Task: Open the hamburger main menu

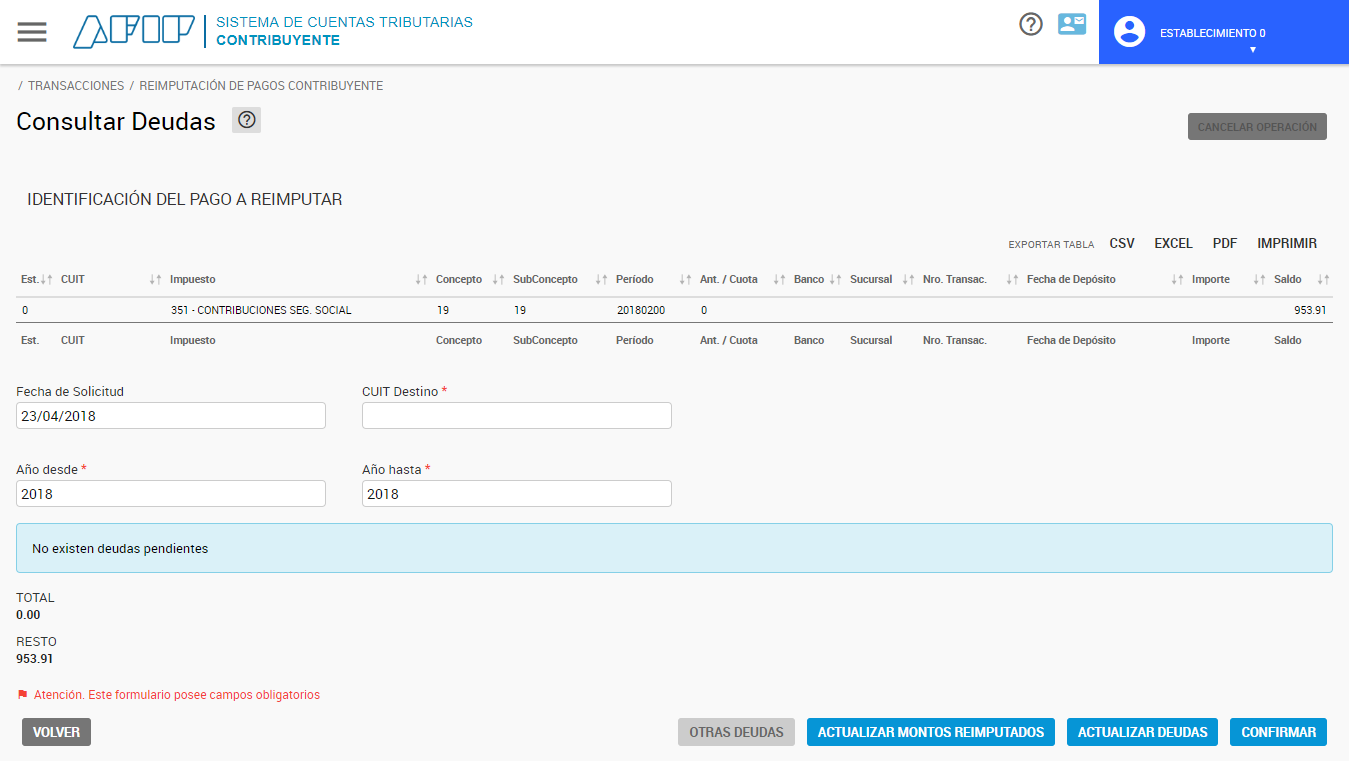Action: [x=32, y=32]
